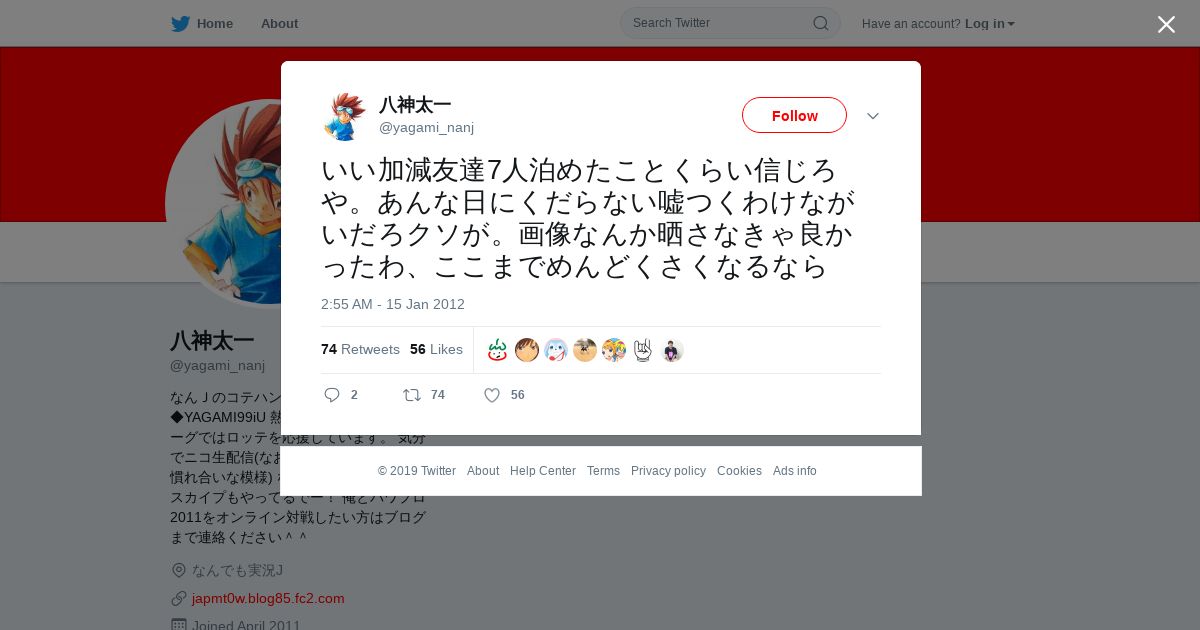Image resolution: width=1200 pixels, height=630 pixels.
Task: Click the Twitter bird logo
Action: [x=180, y=24]
